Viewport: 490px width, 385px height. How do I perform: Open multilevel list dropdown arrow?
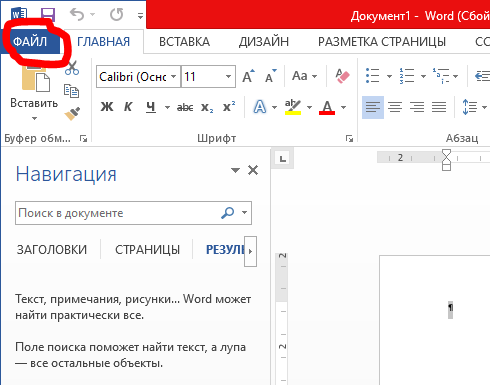coord(455,76)
